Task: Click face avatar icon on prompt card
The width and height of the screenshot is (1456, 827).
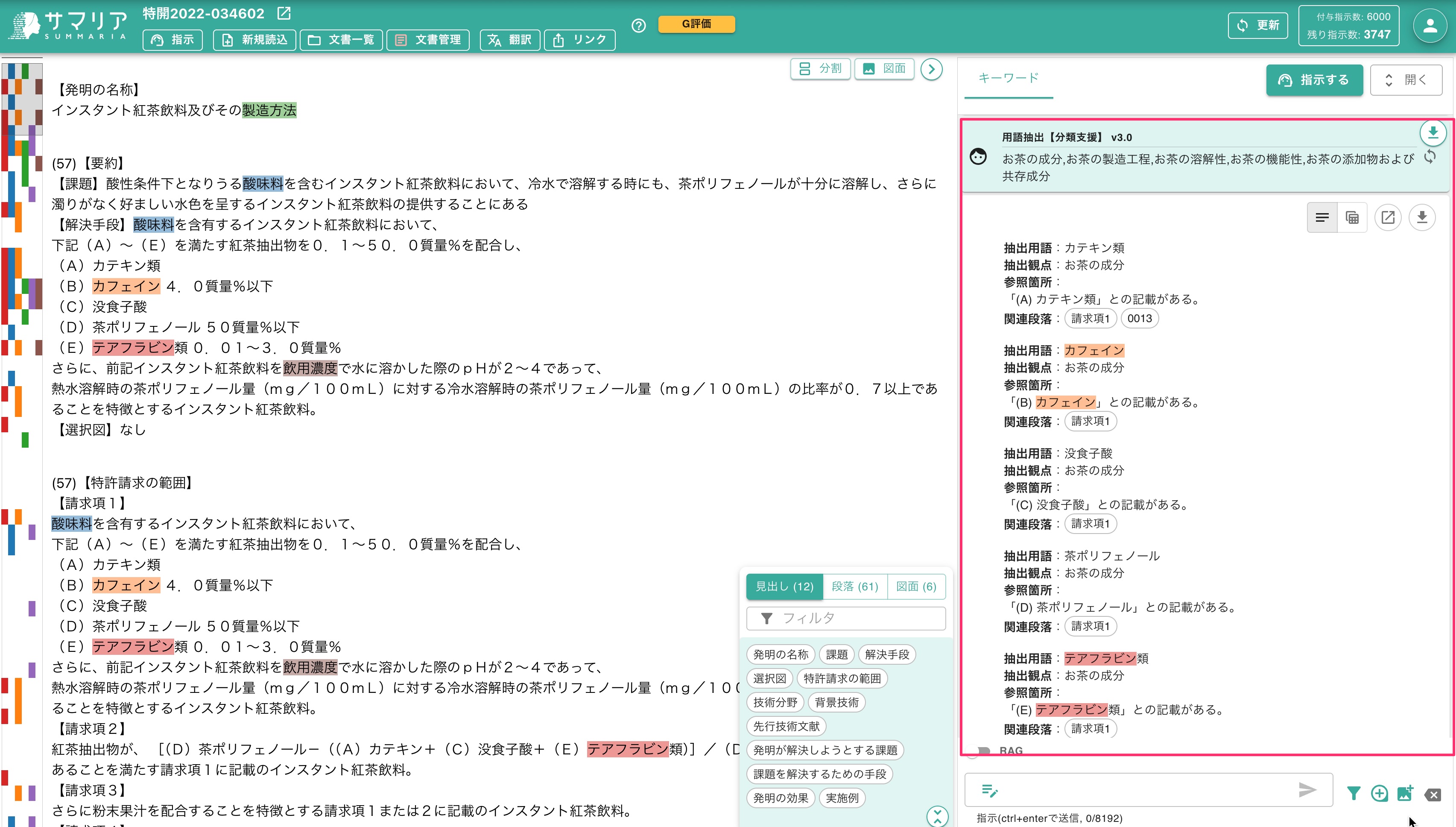Action: [978, 156]
